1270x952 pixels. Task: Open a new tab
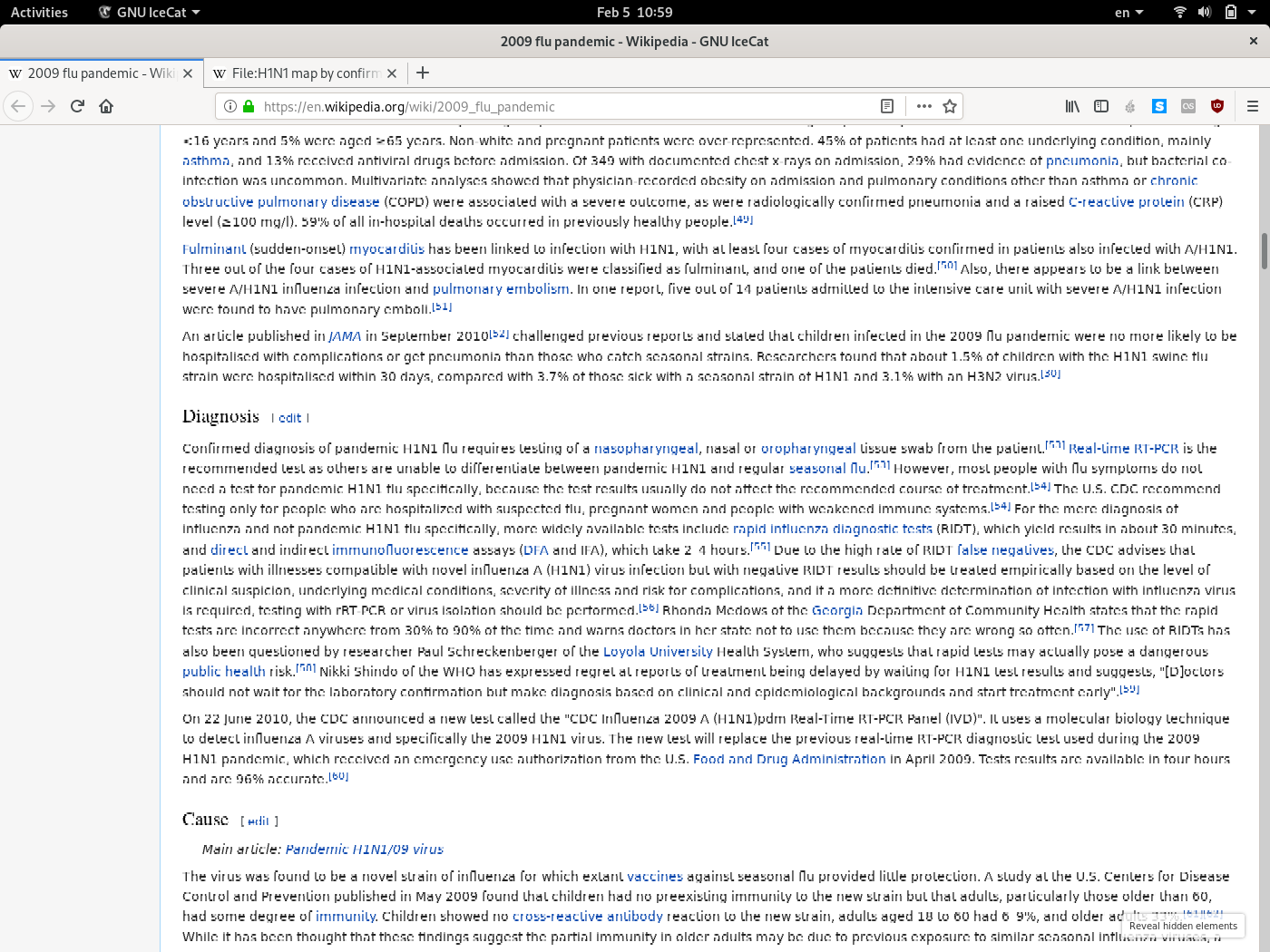423,73
